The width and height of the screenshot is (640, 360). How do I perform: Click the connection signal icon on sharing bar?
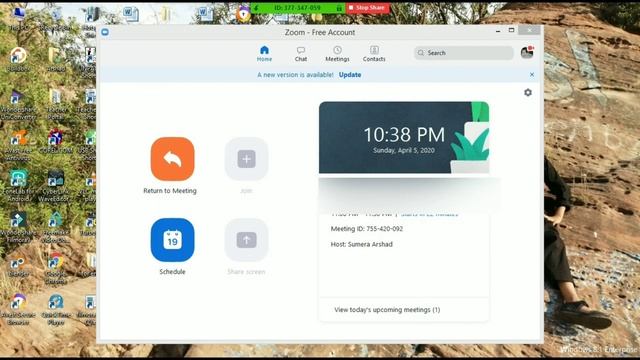point(256,8)
